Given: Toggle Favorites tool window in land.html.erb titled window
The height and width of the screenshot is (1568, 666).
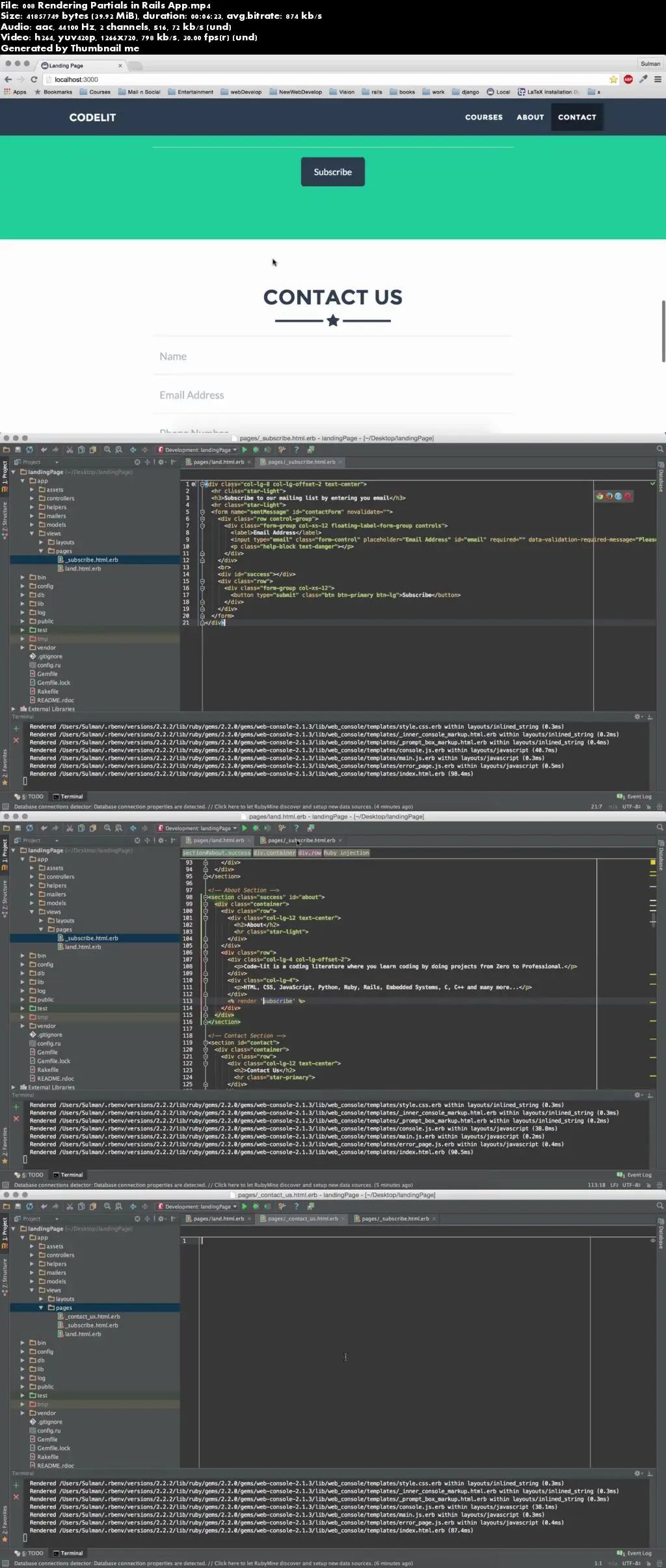Looking at the screenshot, I should pyautogui.click(x=5, y=1146).
